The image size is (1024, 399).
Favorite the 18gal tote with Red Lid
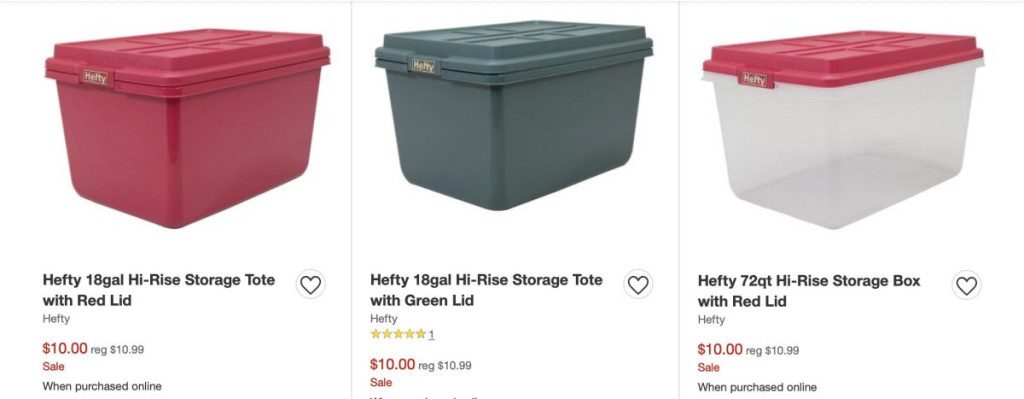pyautogui.click(x=310, y=285)
